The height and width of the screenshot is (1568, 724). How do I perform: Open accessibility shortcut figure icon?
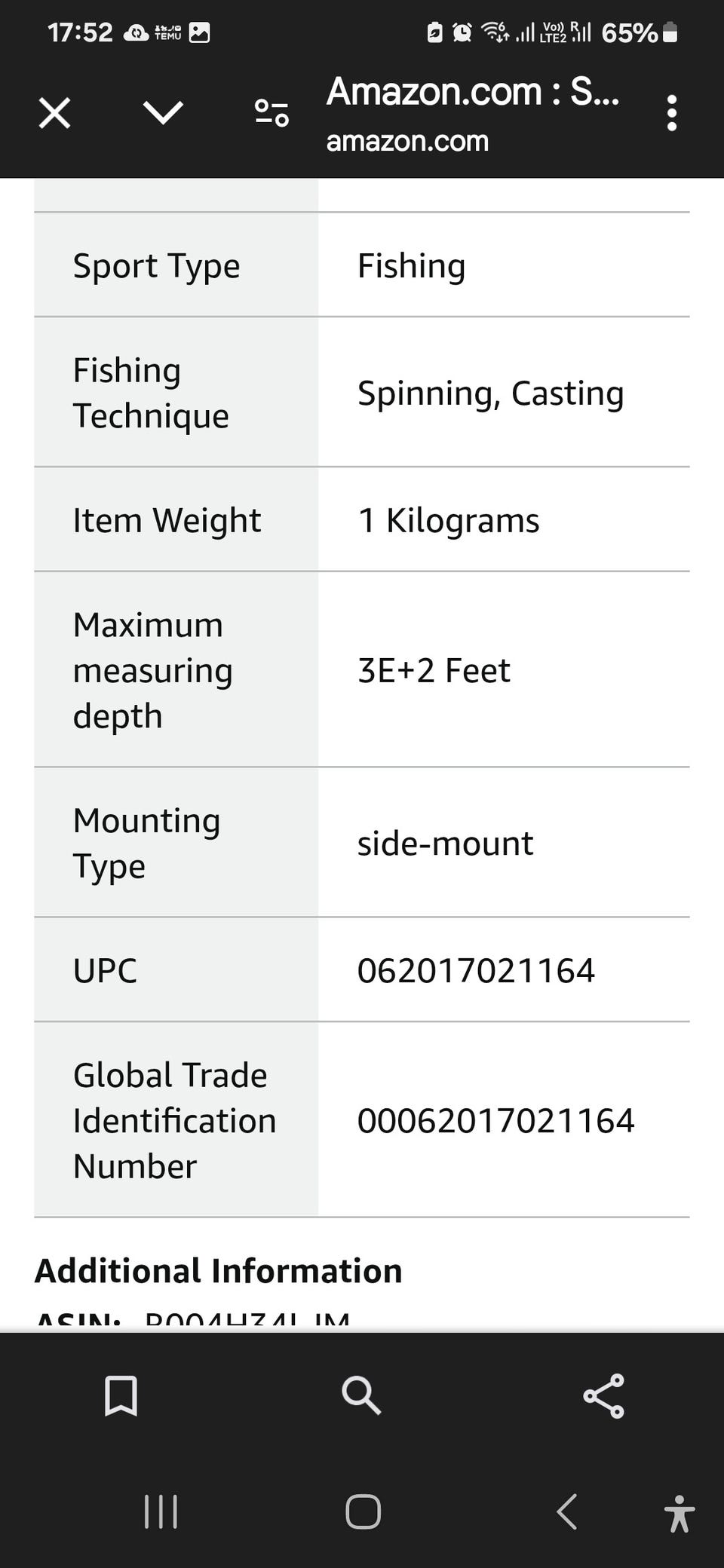679,1514
